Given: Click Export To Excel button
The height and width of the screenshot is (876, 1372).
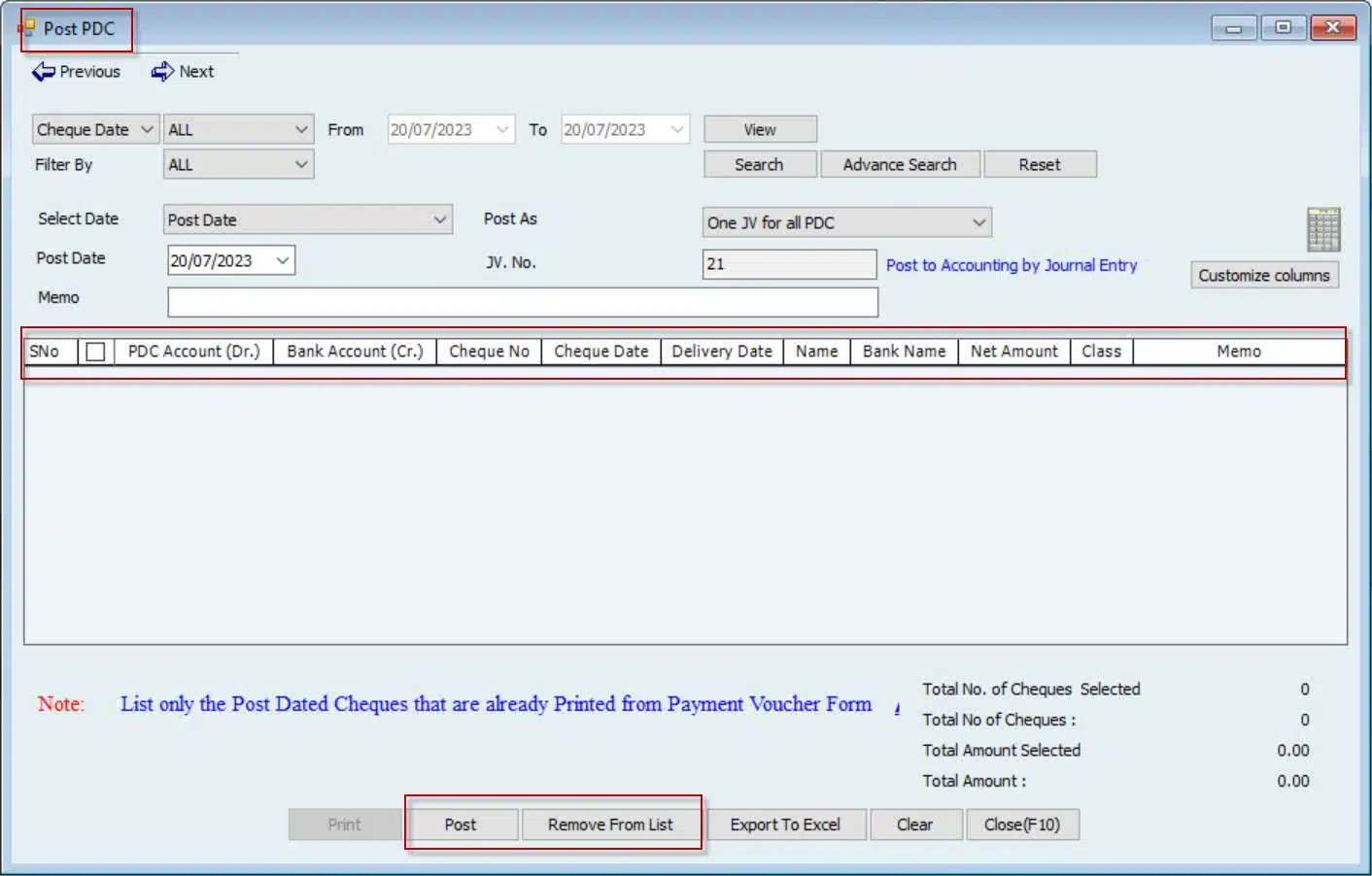Looking at the screenshot, I should click(x=785, y=825).
